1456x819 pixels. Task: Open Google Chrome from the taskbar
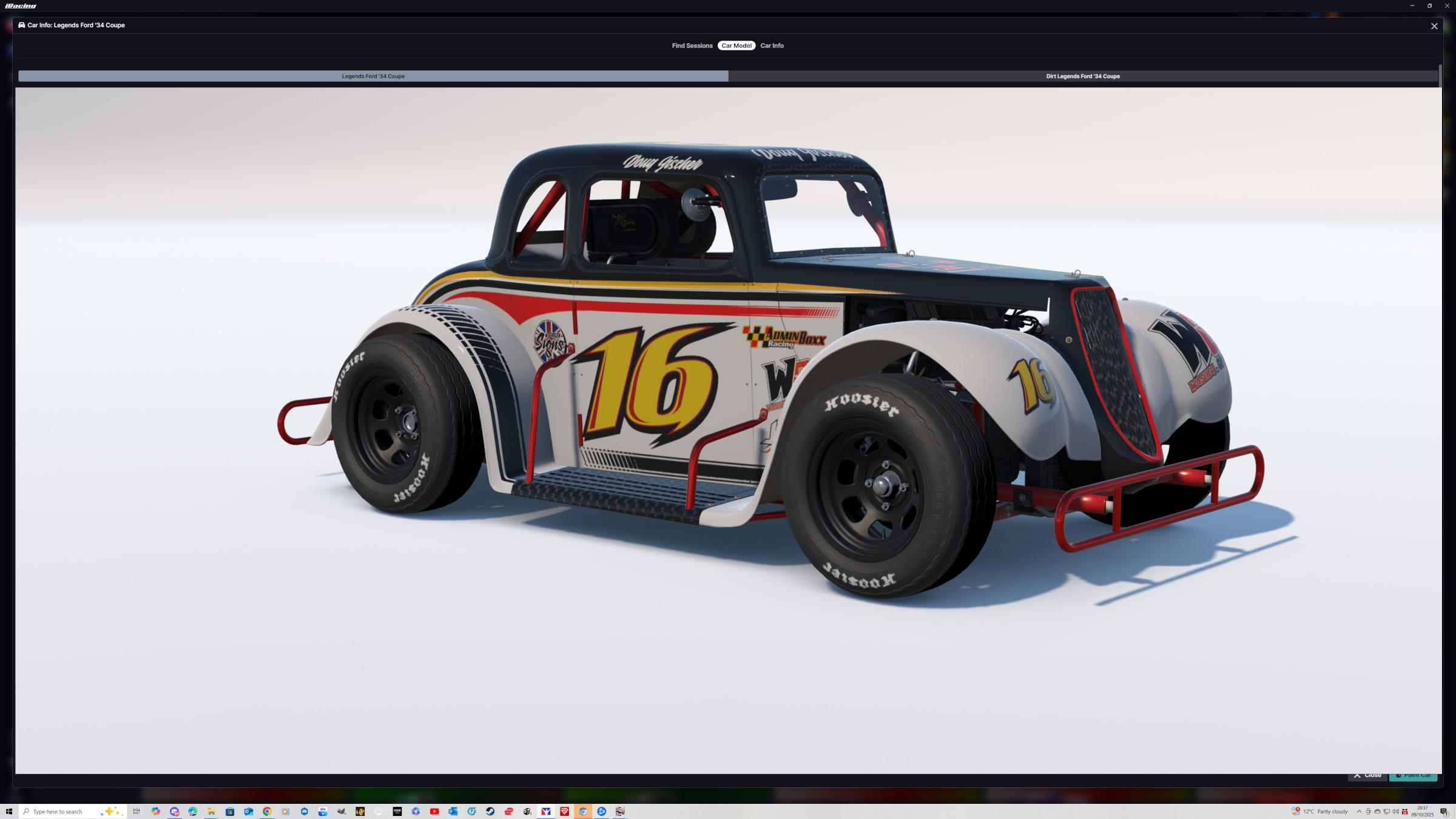tap(267, 812)
